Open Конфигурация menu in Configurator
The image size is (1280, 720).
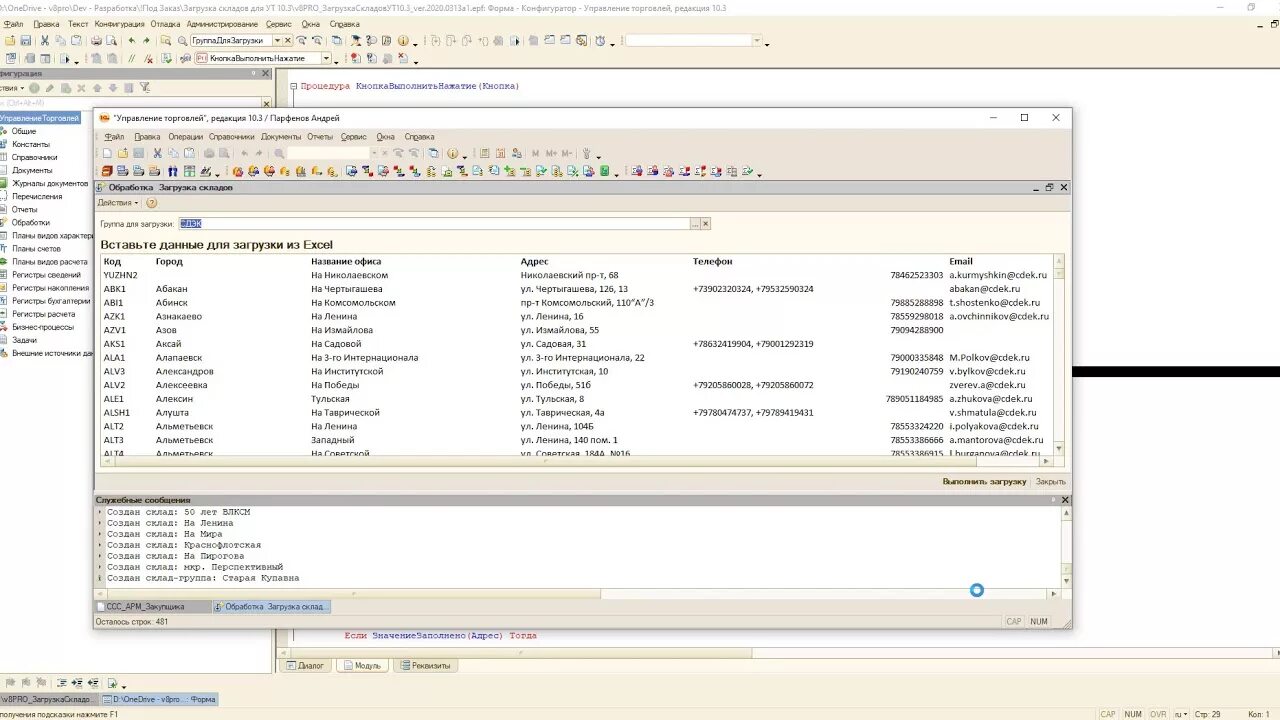[120, 24]
